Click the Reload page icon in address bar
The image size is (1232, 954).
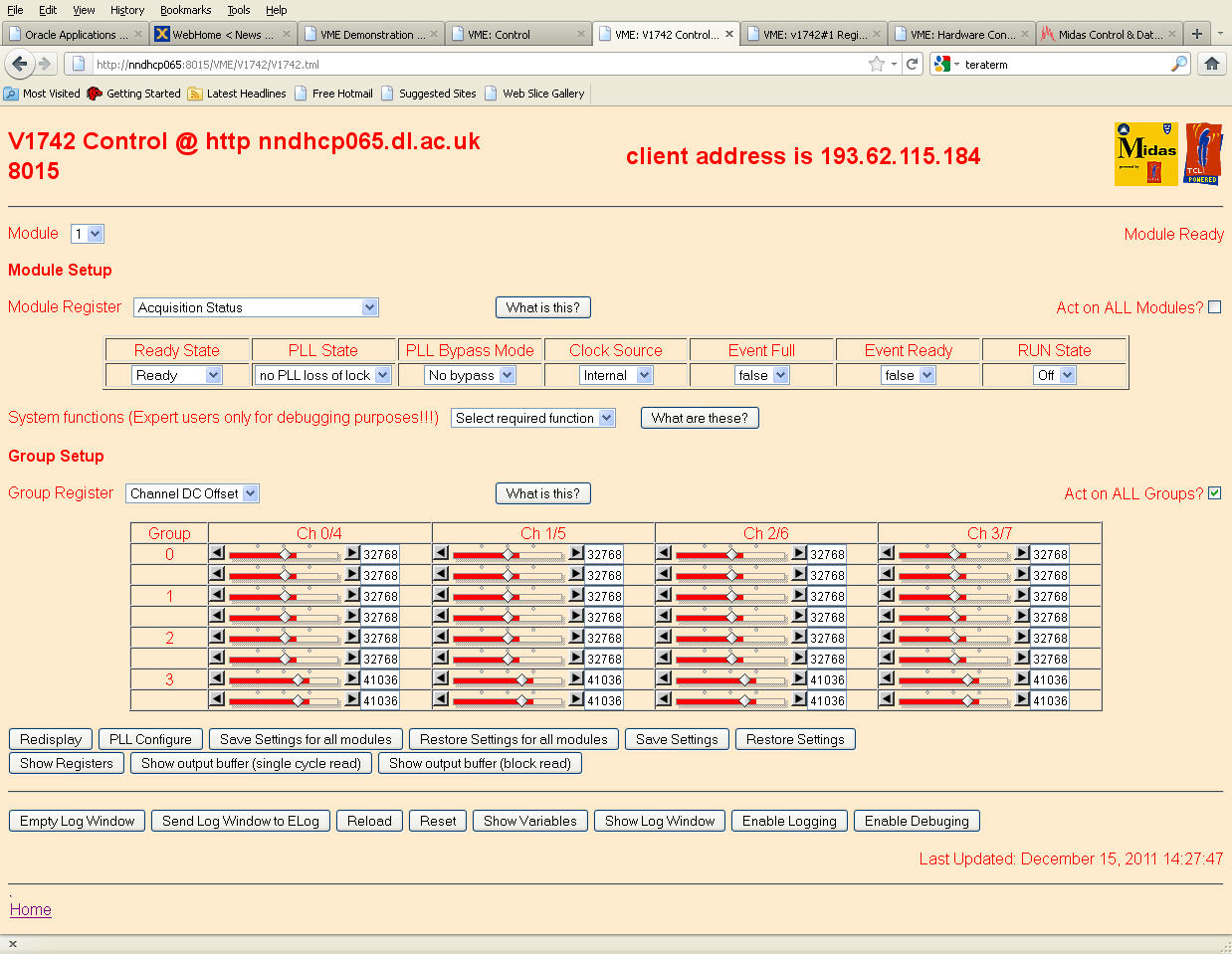(x=912, y=64)
